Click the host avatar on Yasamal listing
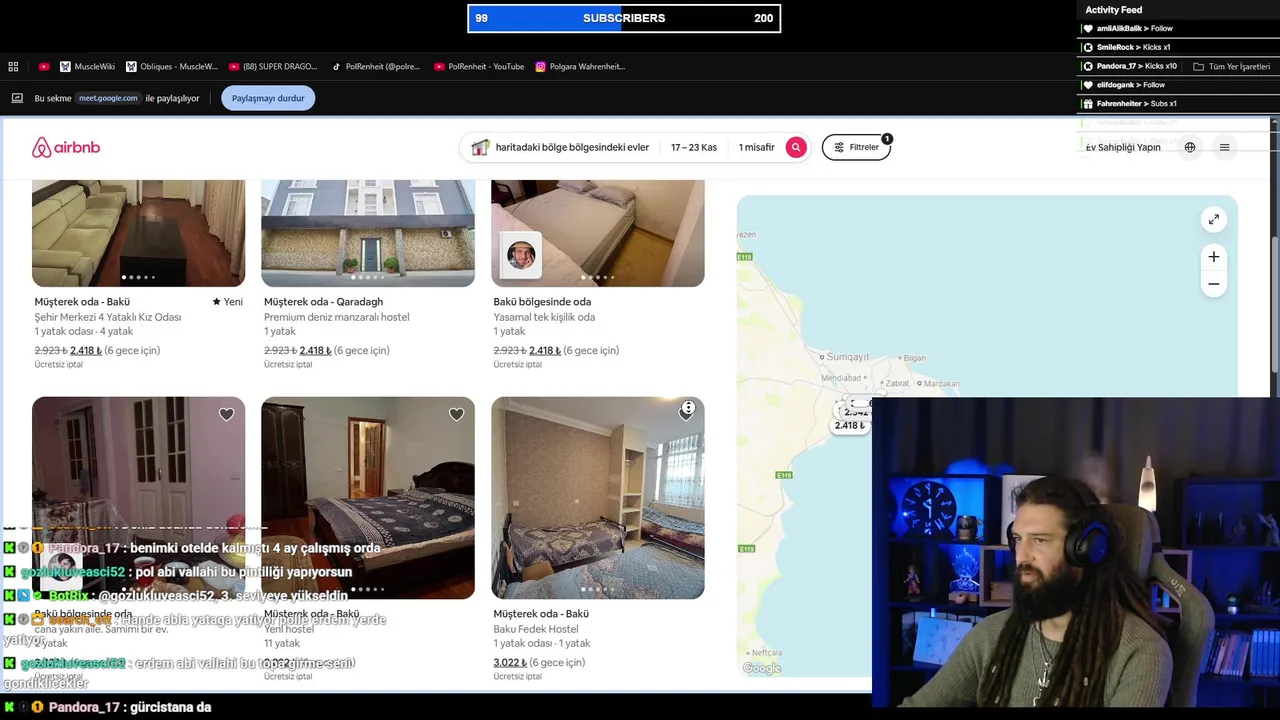1280x720 pixels. tap(521, 255)
